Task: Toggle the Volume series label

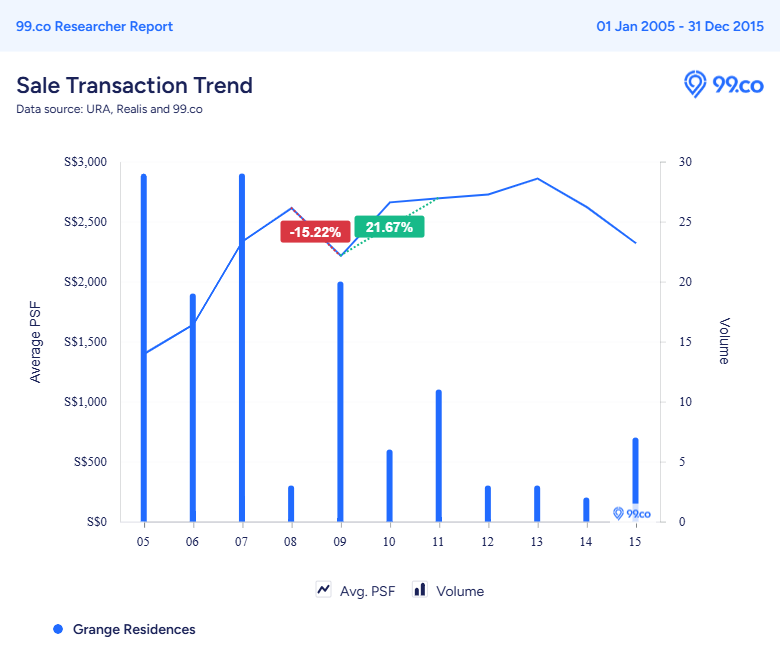Action: coord(460,591)
